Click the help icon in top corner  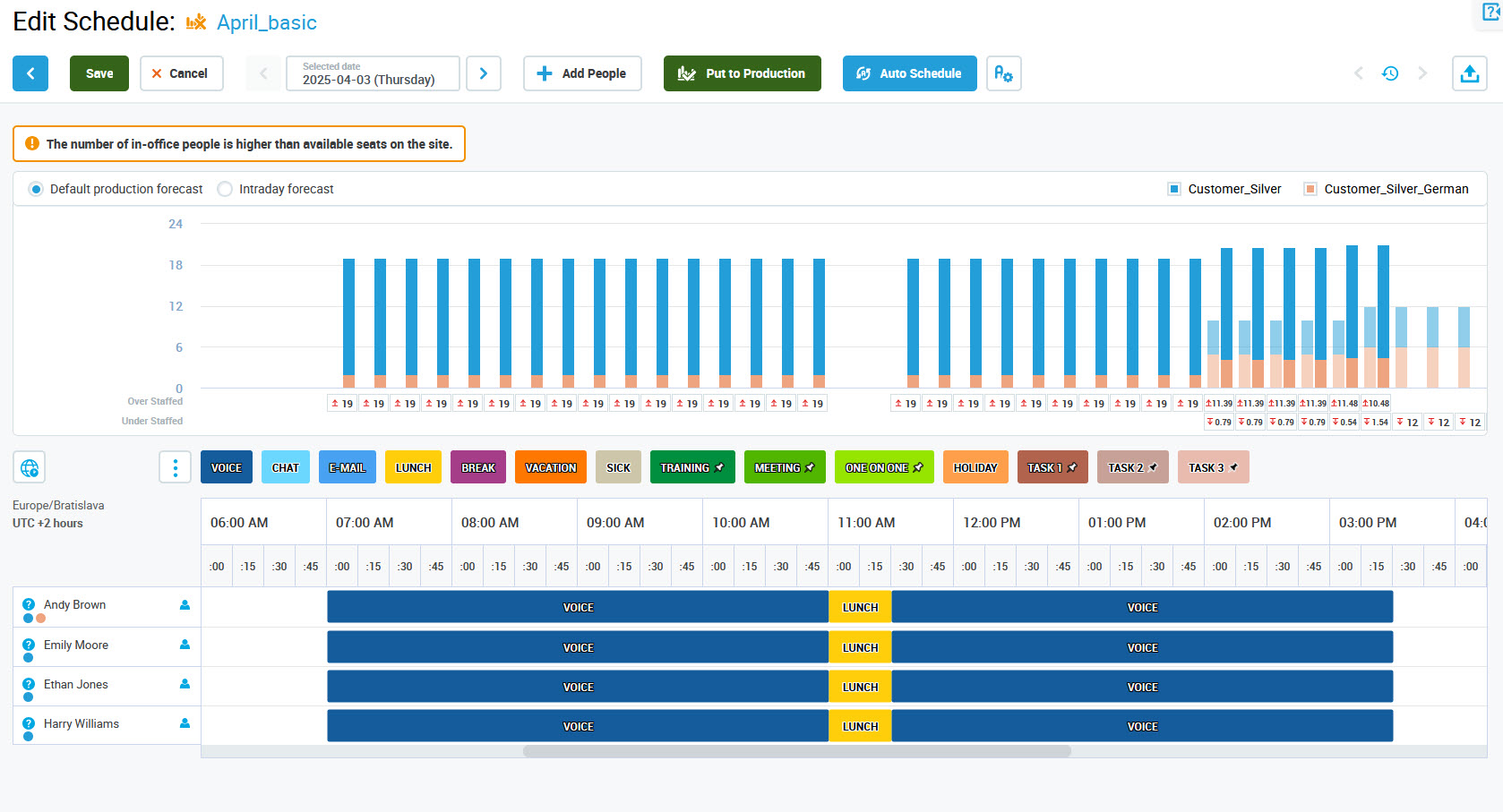[1491, 13]
